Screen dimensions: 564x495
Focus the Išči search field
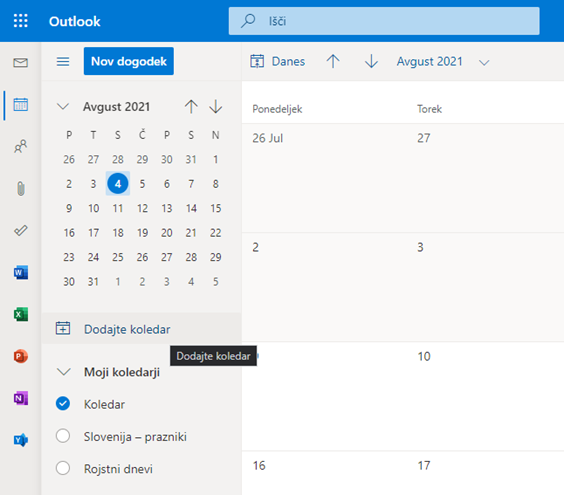point(384,21)
